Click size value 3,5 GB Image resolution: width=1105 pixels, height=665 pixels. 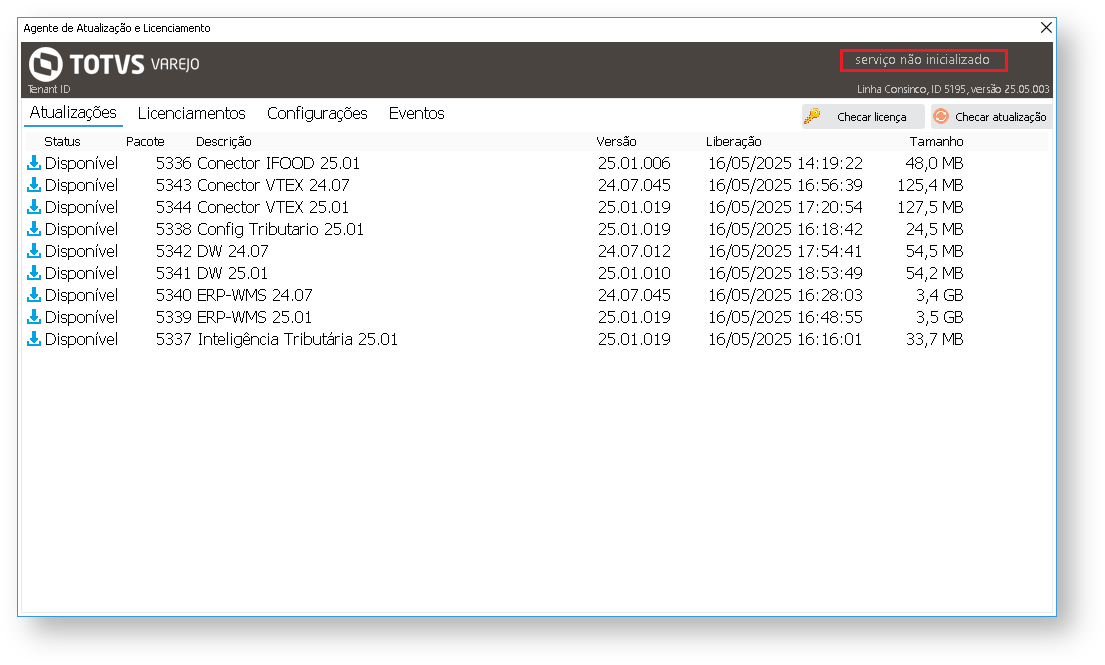[939, 317]
